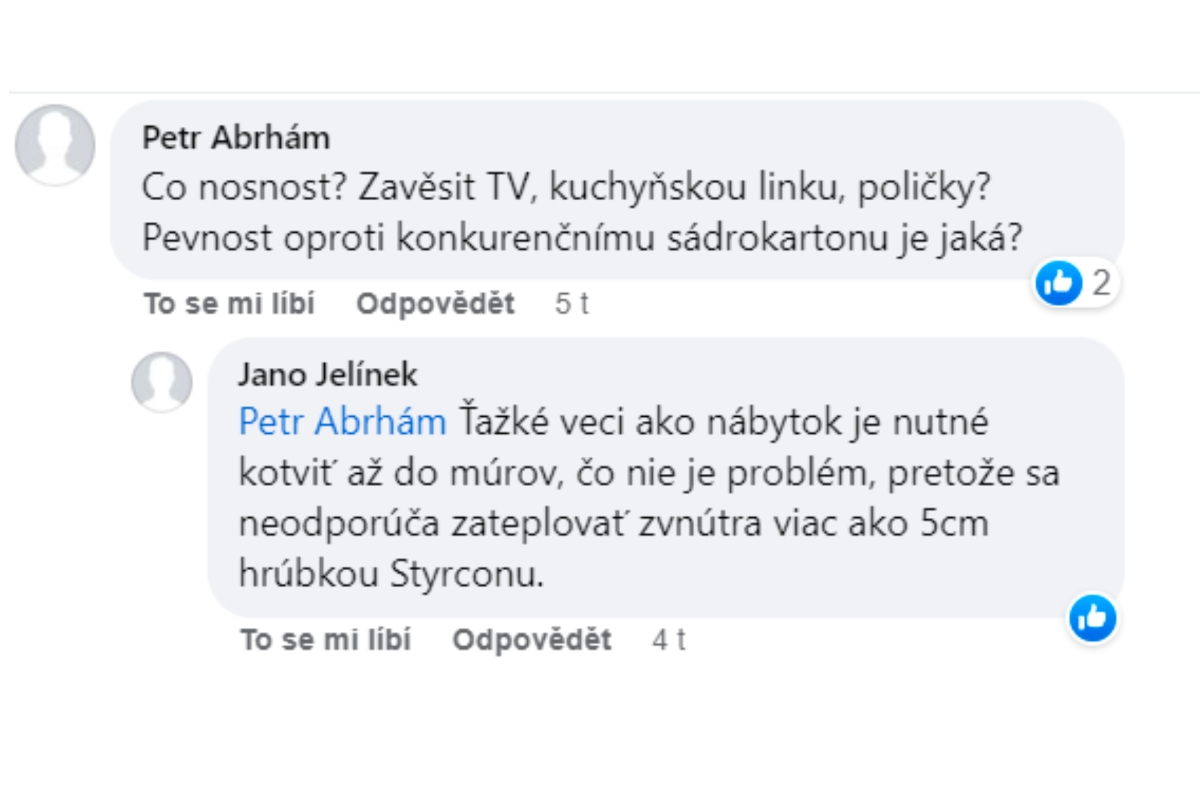Open the "Petr Abrhám" author name link
The width and height of the screenshot is (1200, 800).
(236, 138)
